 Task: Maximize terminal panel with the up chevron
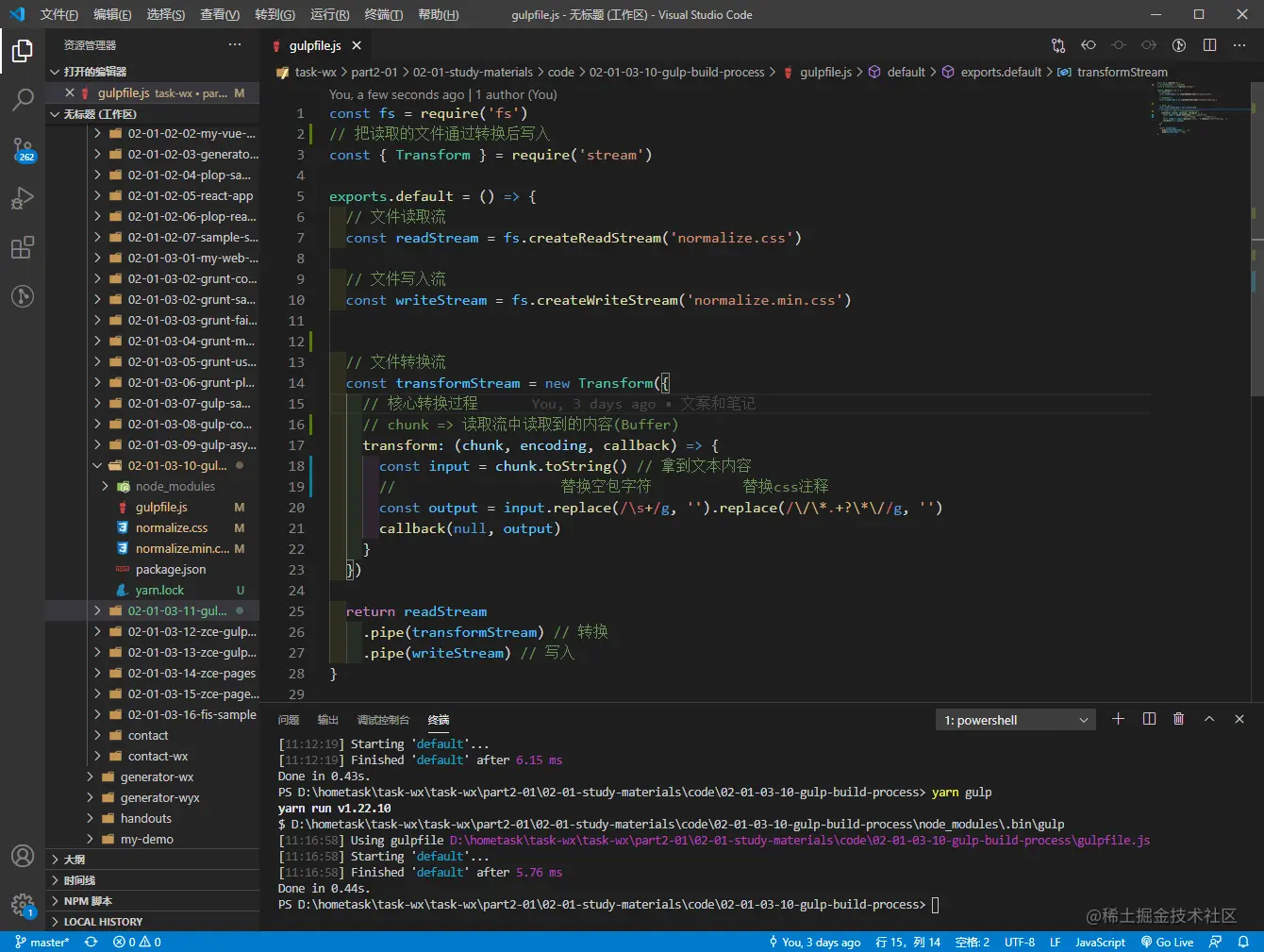[x=1209, y=719]
